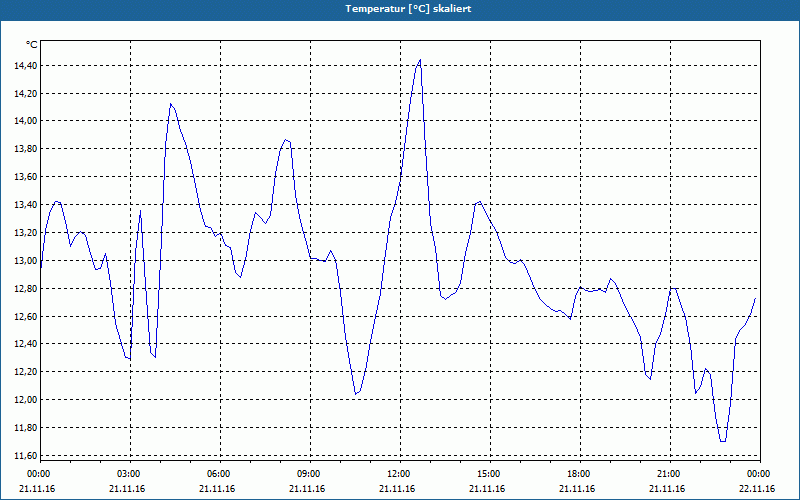Click the 11,80 y-axis label

25,428
